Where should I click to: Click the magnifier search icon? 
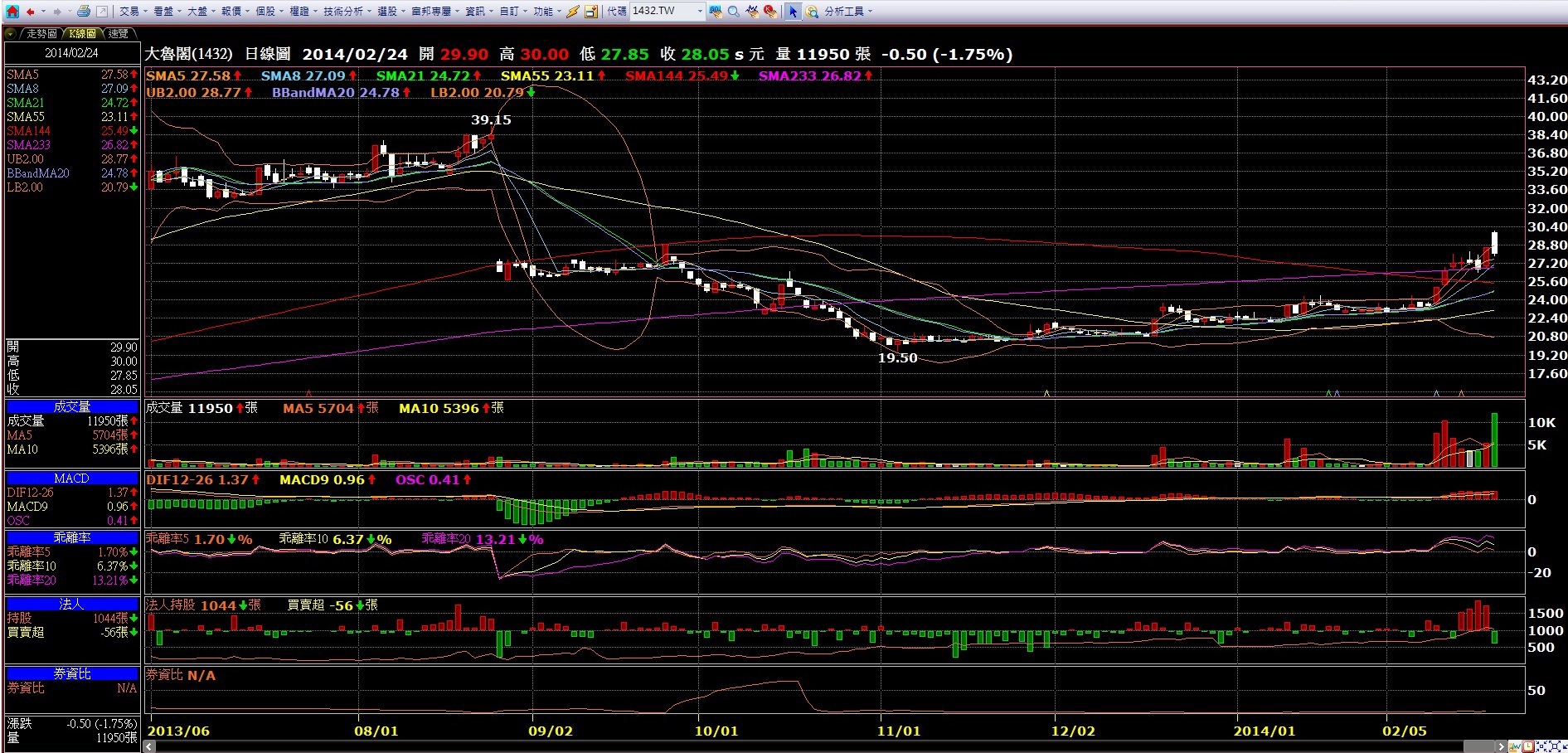point(734,12)
